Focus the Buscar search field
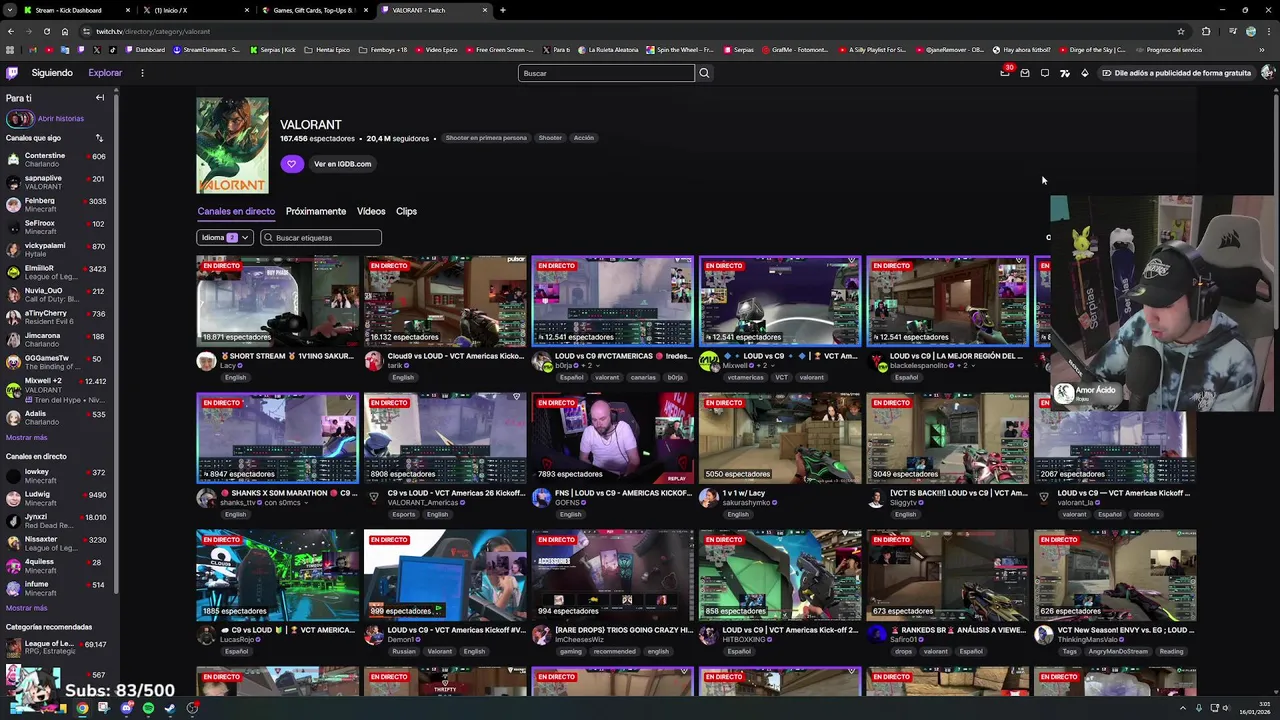Image resolution: width=1280 pixels, height=720 pixels. pyautogui.click(x=606, y=73)
